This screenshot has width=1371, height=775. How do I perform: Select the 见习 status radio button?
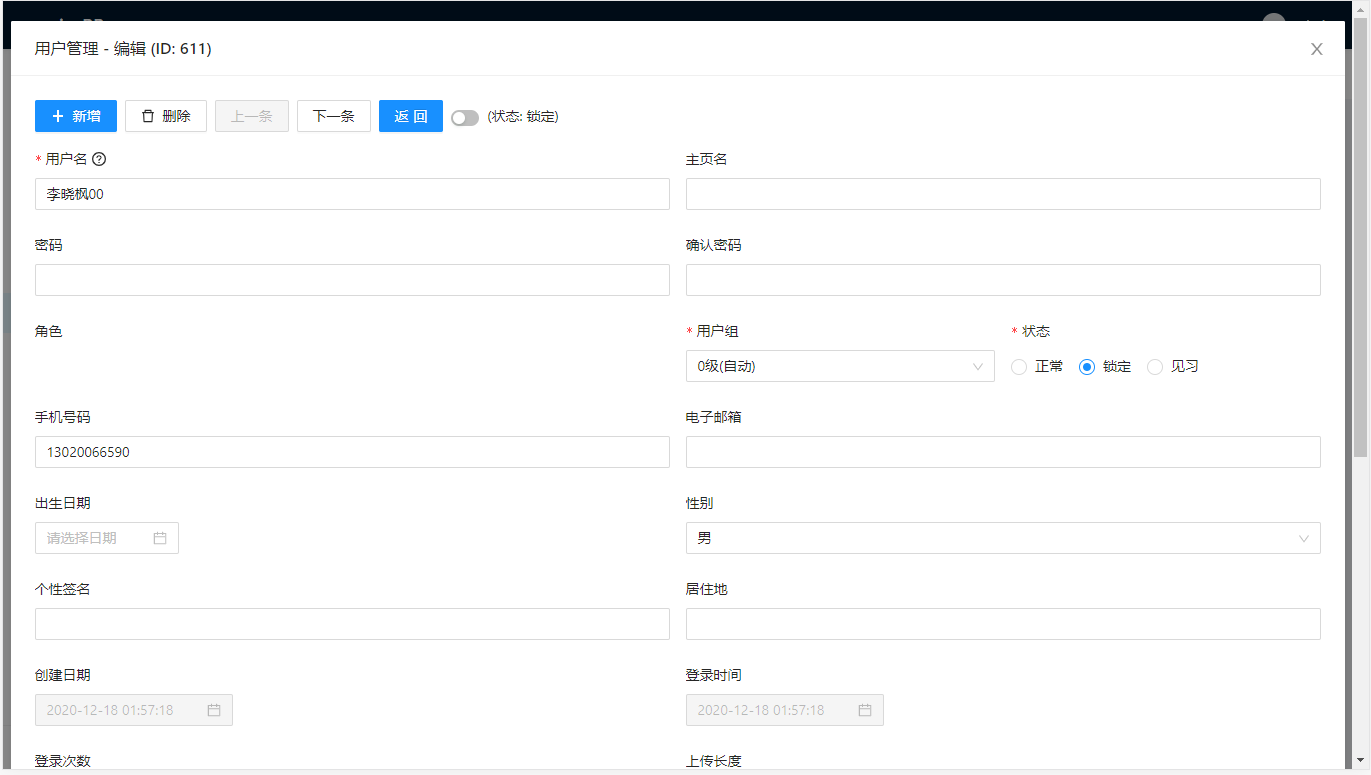(x=1155, y=367)
